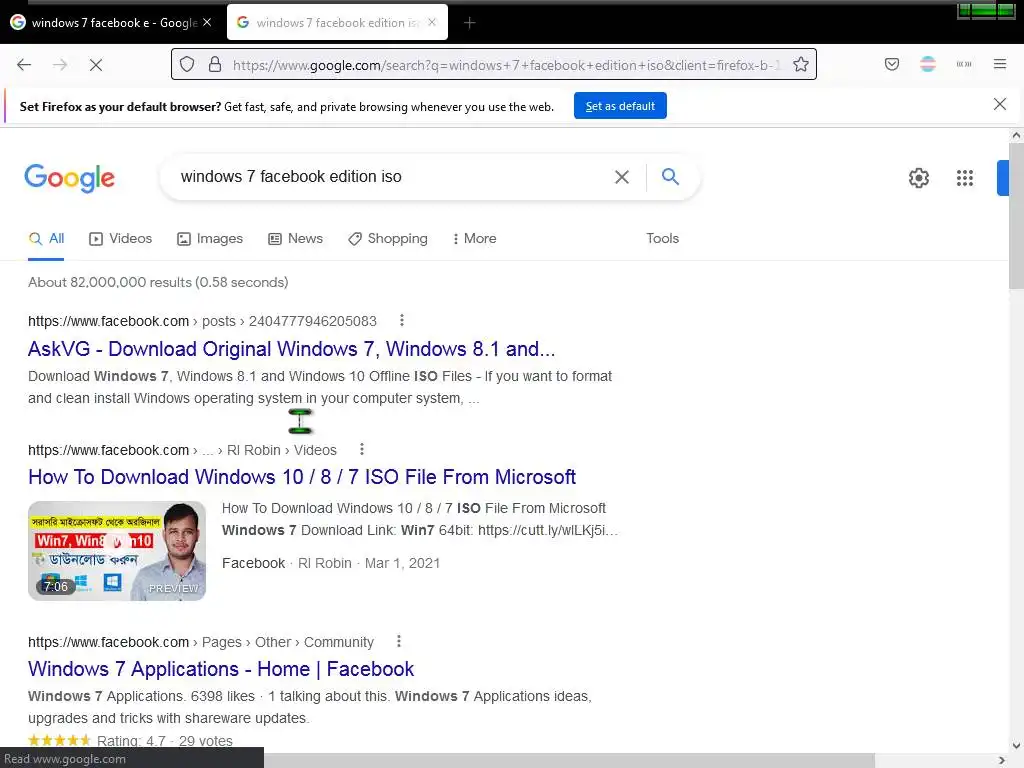Bookmark this page with the star
This screenshot has height=768, width=1024.
coord(801,64)
